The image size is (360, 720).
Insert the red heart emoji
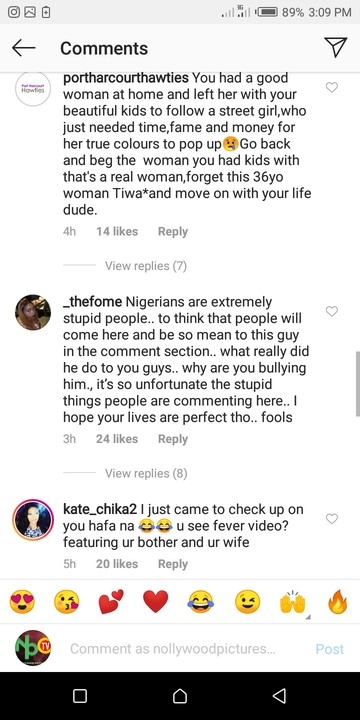click(156, 602)
